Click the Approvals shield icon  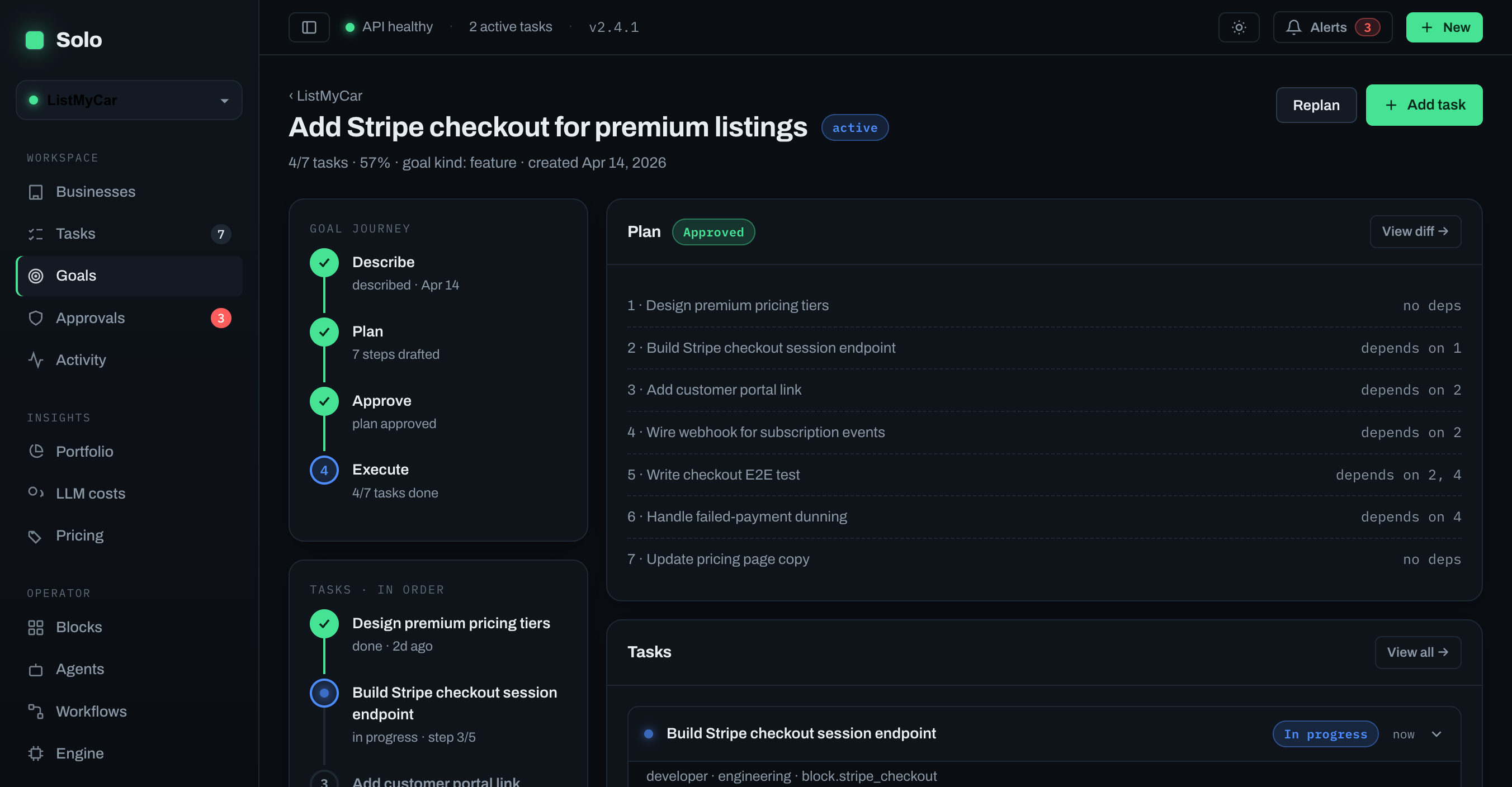(36, 318)
